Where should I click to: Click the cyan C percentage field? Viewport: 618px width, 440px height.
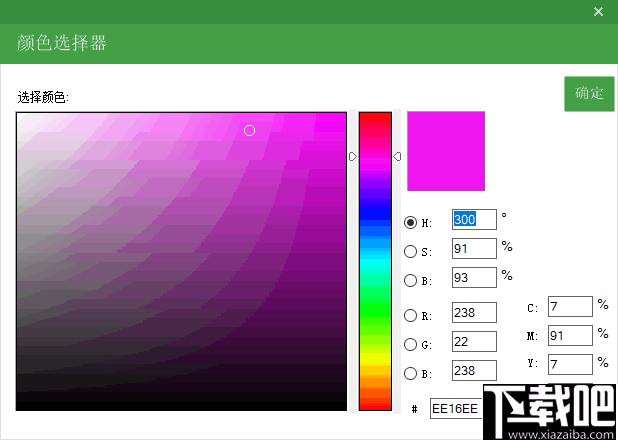pos(570,306)
